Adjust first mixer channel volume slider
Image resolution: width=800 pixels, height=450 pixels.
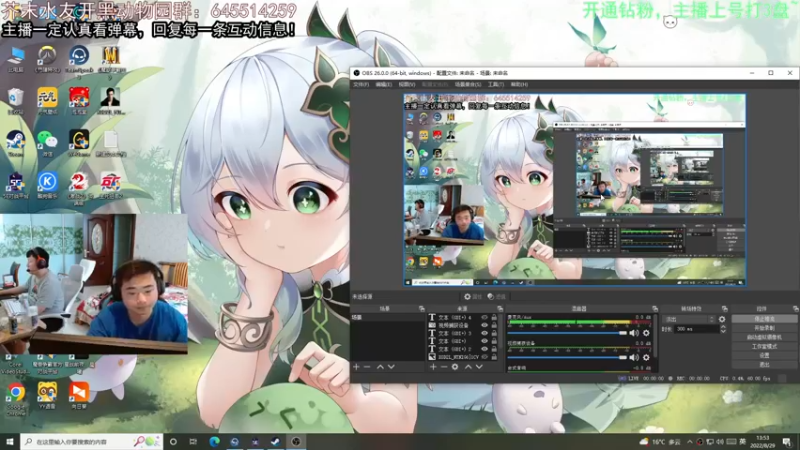[567, 333]
